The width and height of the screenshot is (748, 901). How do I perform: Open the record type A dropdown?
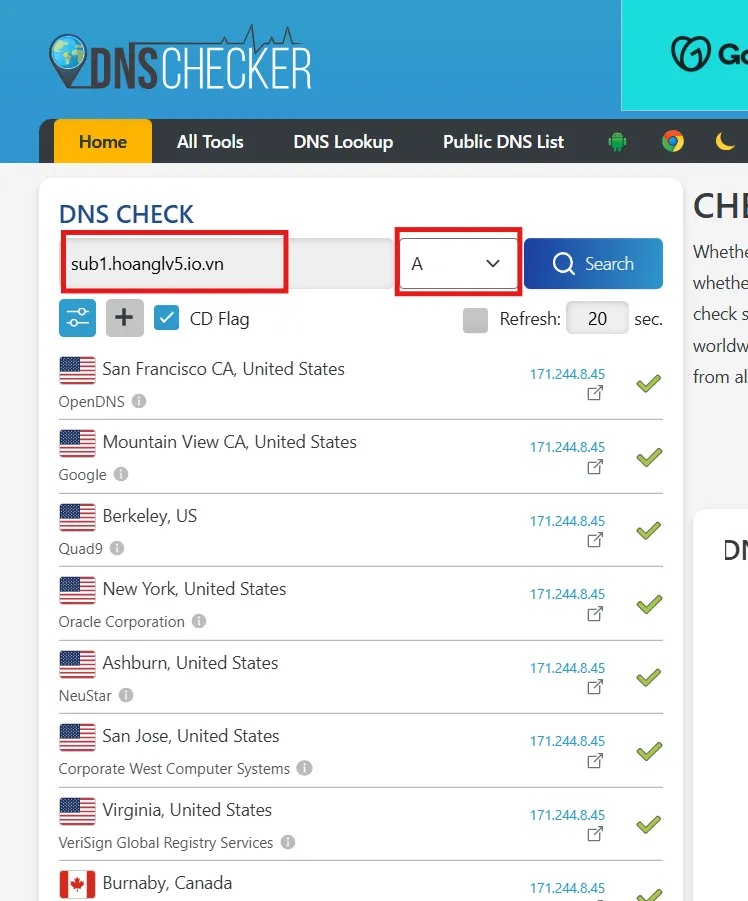coord(458,264)
